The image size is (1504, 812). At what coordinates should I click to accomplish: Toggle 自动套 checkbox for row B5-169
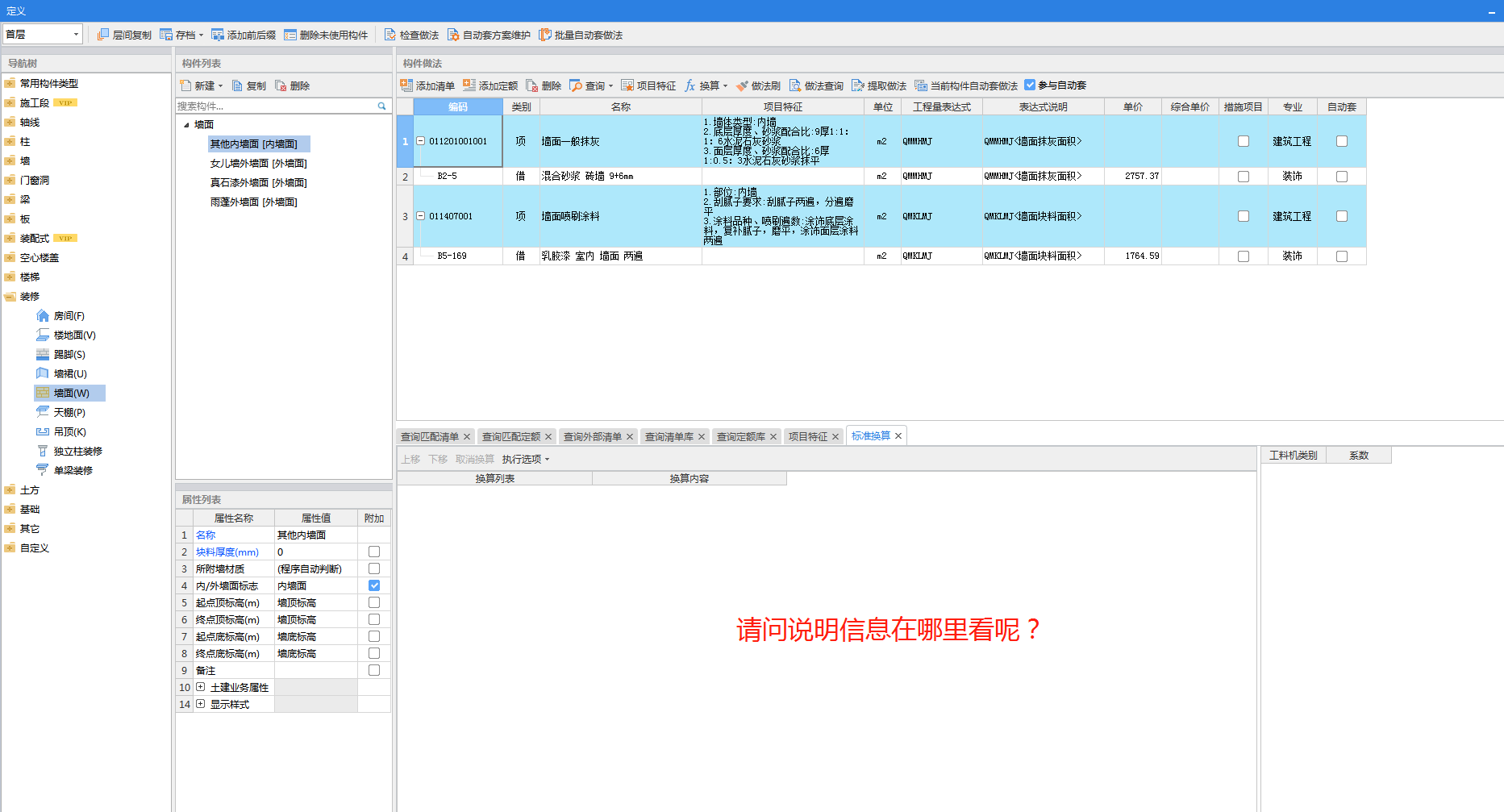[1342, 256]
